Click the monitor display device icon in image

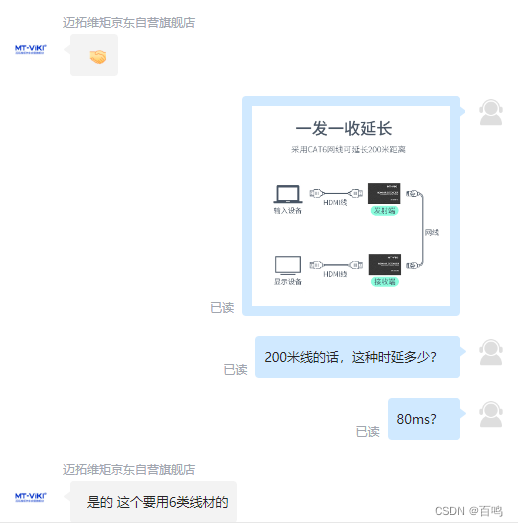tap(288, 265)
